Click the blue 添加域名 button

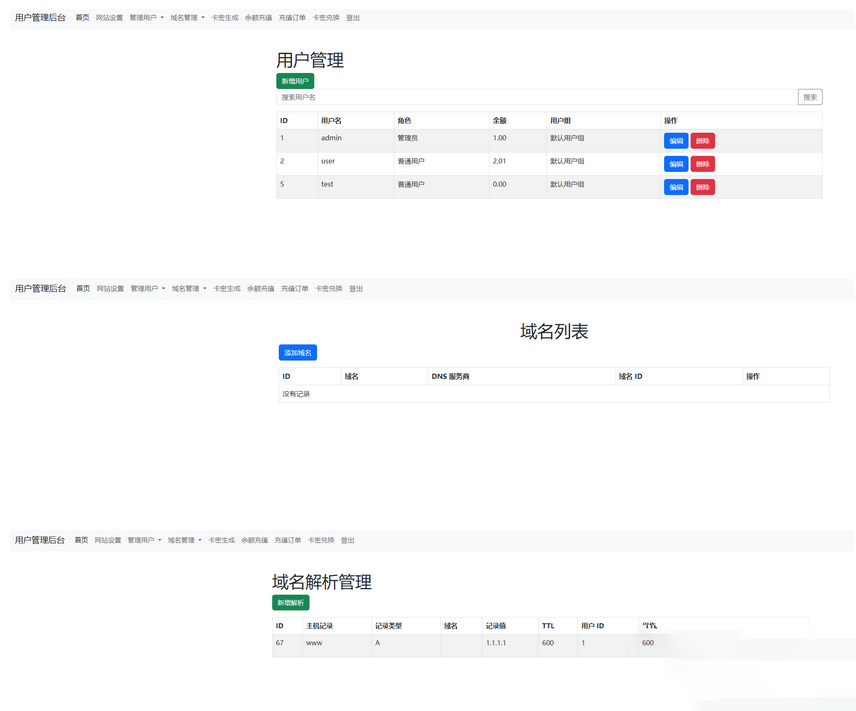(x=298, y=353)
